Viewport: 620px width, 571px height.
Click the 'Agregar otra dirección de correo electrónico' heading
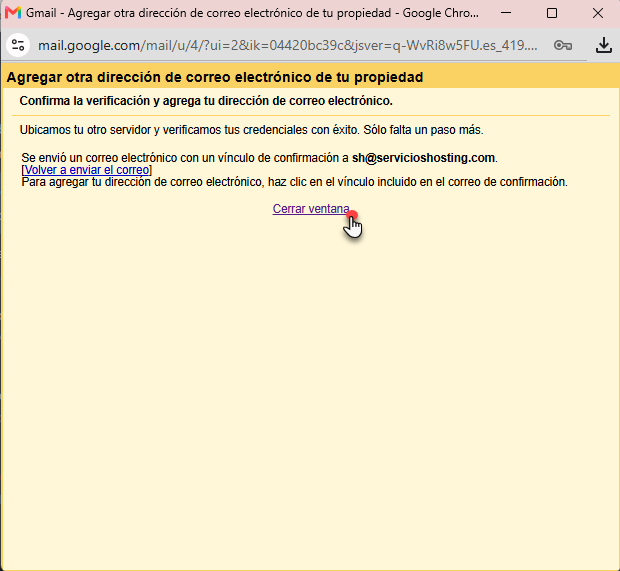coord(215,77)
